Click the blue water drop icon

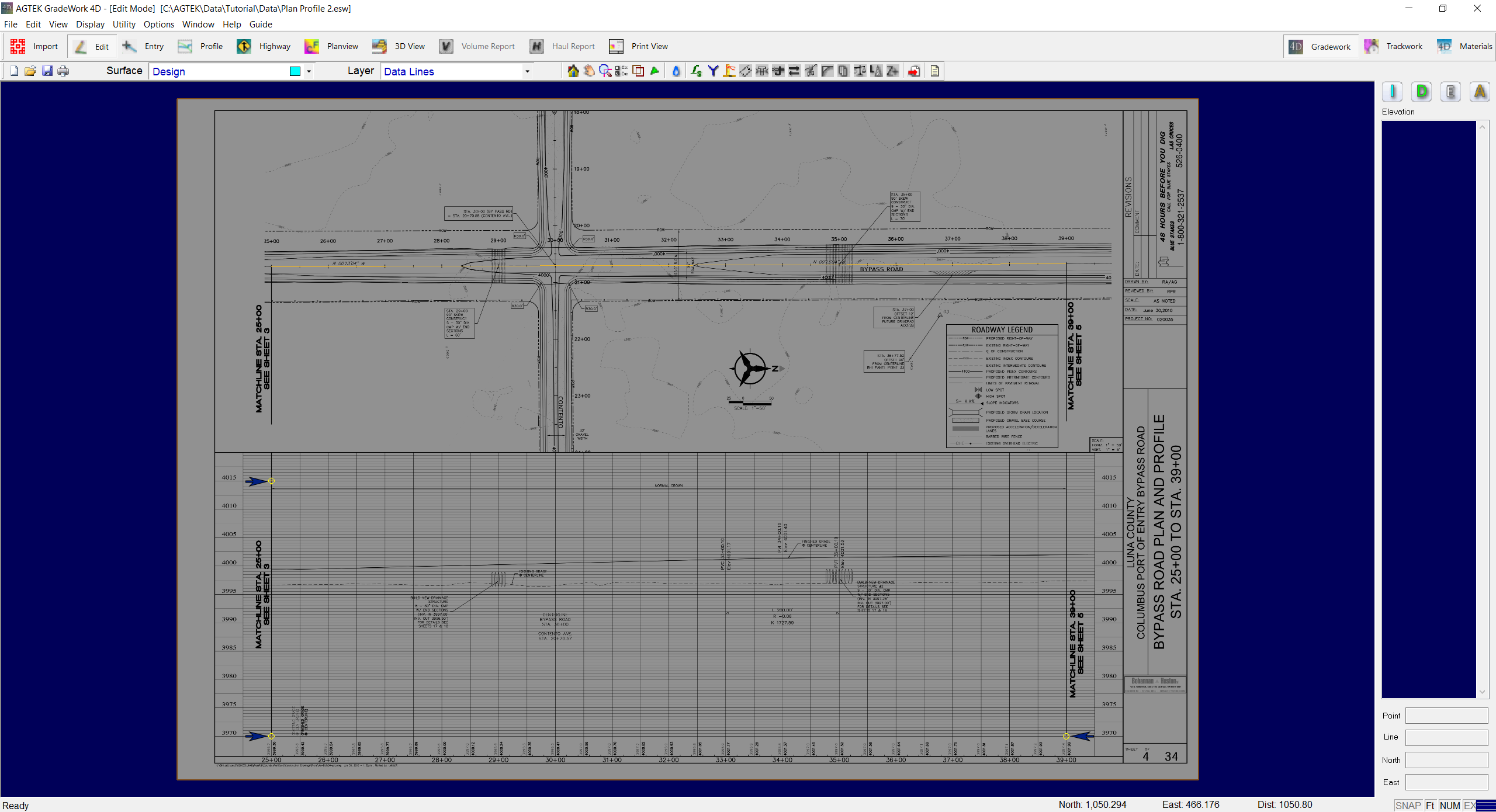676,71
